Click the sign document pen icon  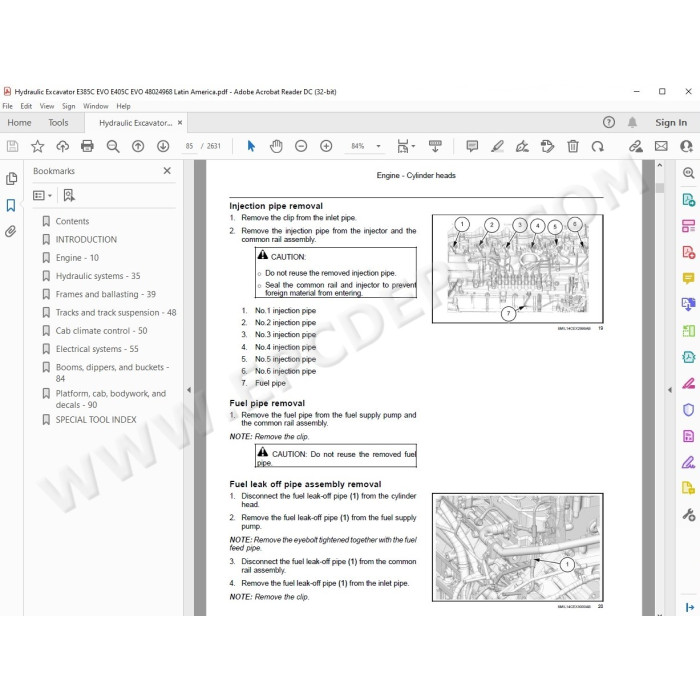click(x=522, y=146)
